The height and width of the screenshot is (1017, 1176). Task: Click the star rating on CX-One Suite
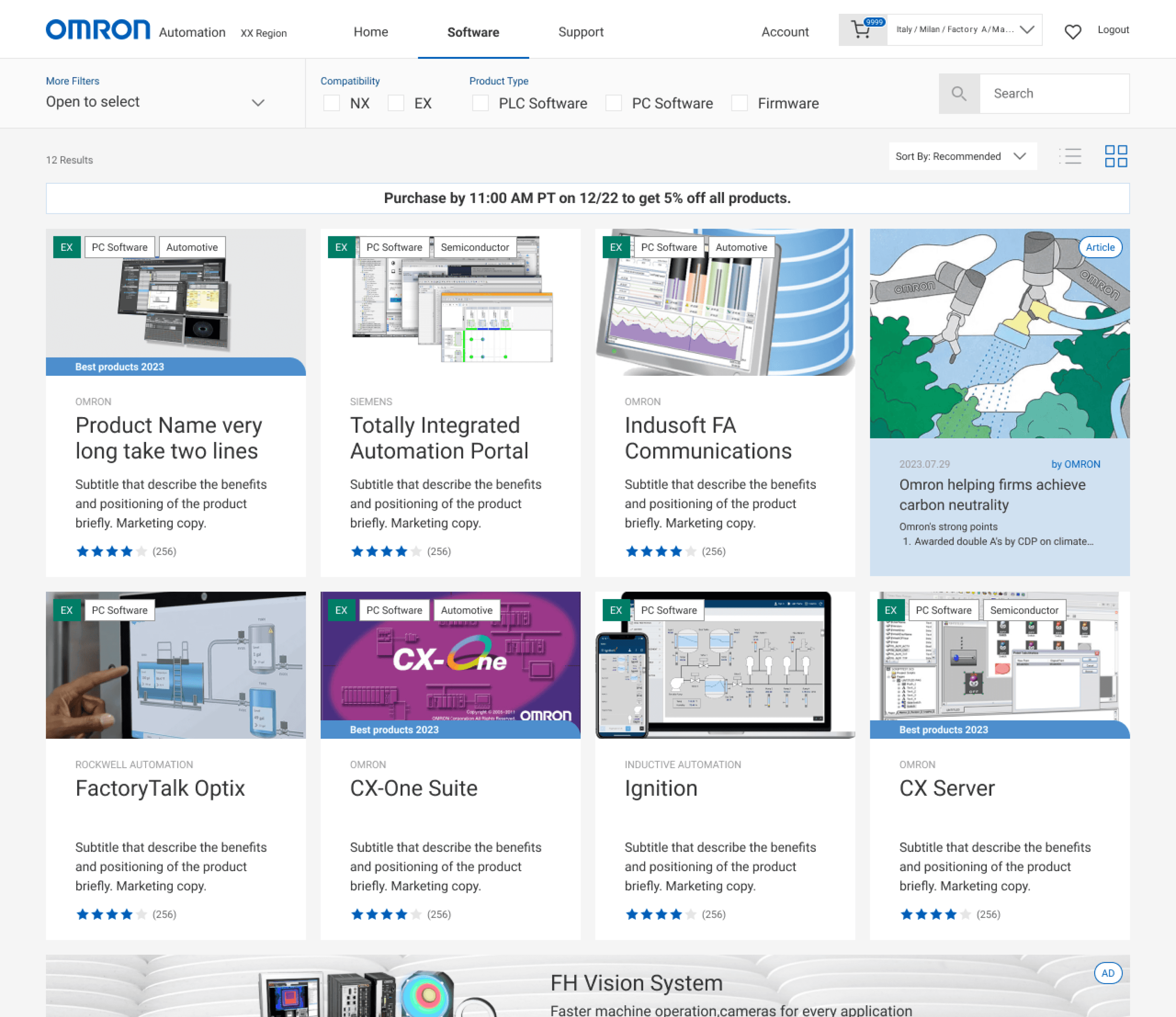tap(386, 914)
